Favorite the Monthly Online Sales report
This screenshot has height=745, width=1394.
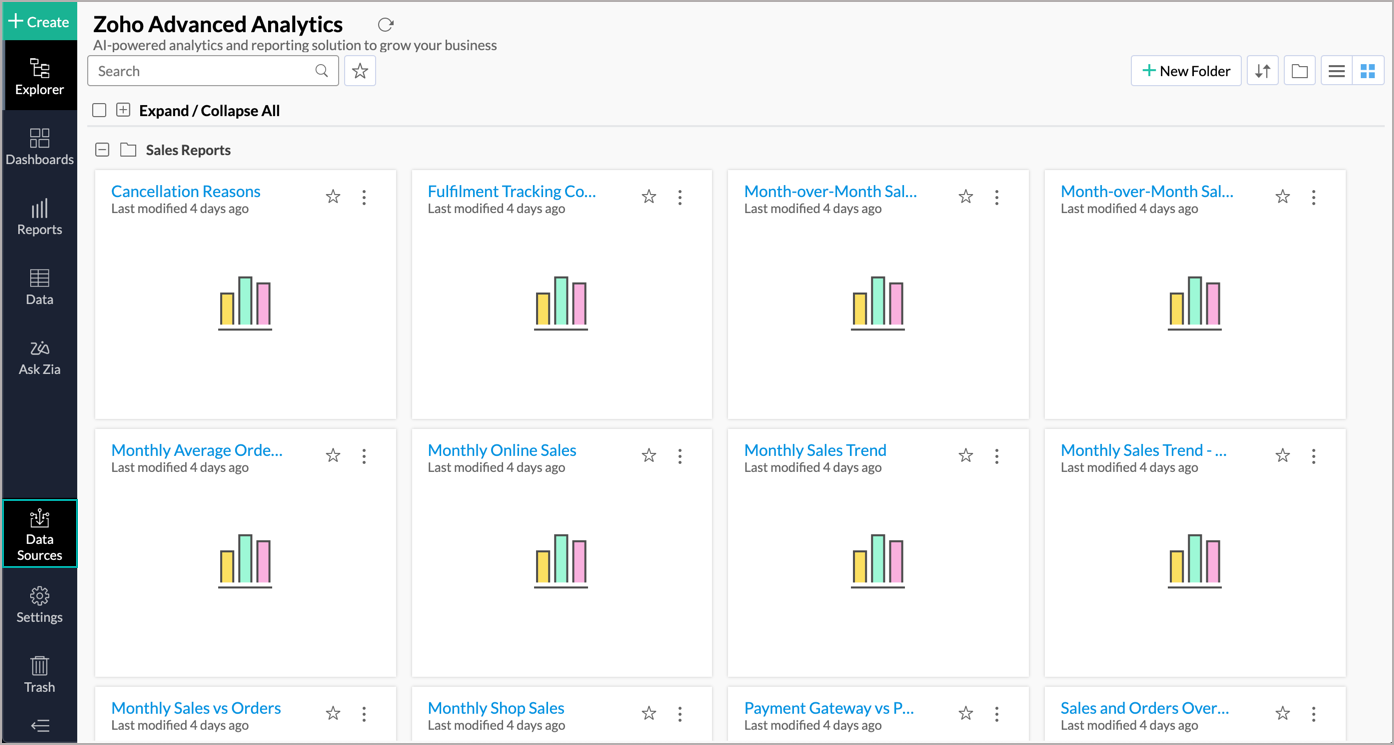(x=649, y=456)
